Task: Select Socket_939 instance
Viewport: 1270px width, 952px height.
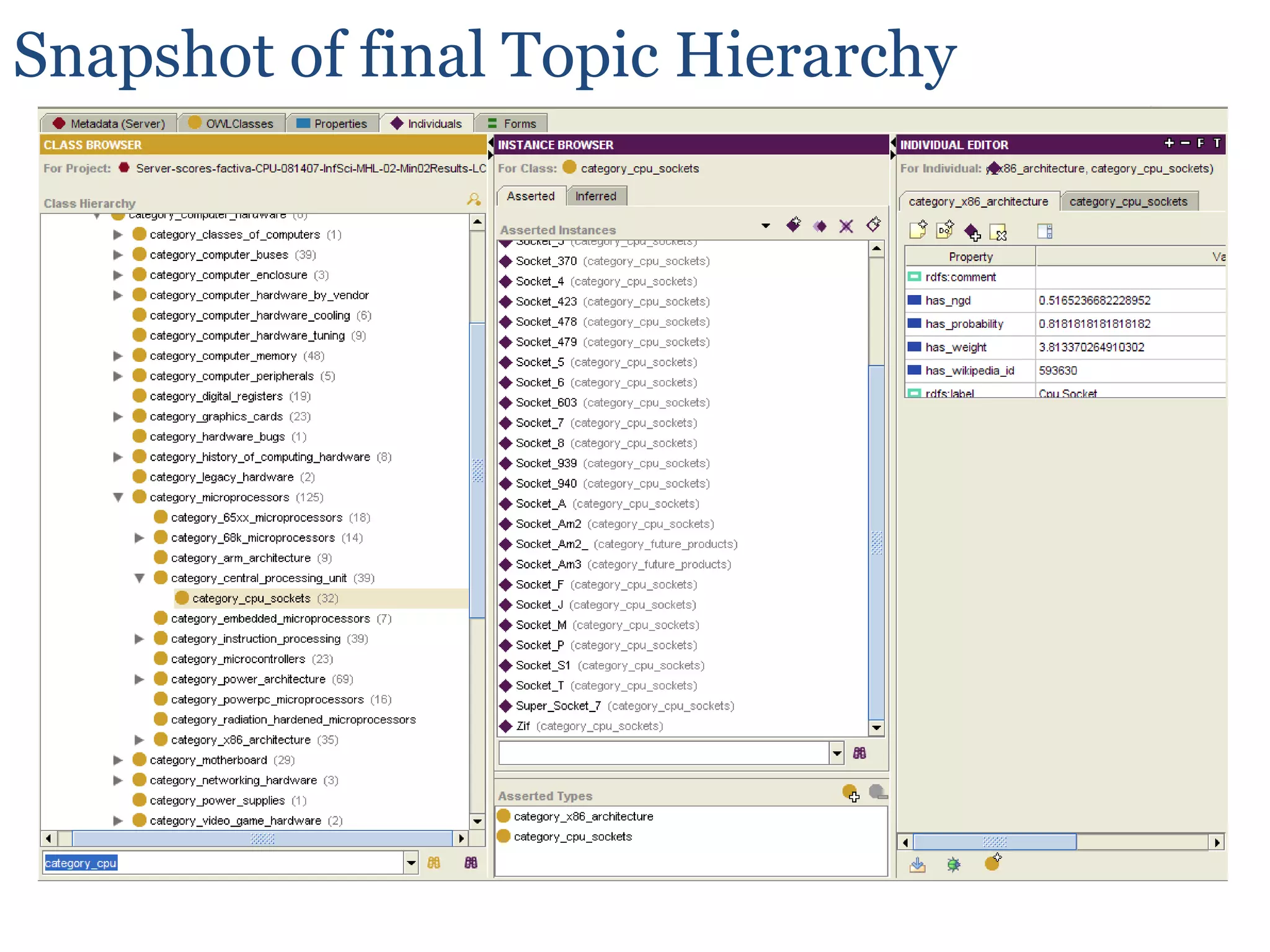Action: coord(546,464)
